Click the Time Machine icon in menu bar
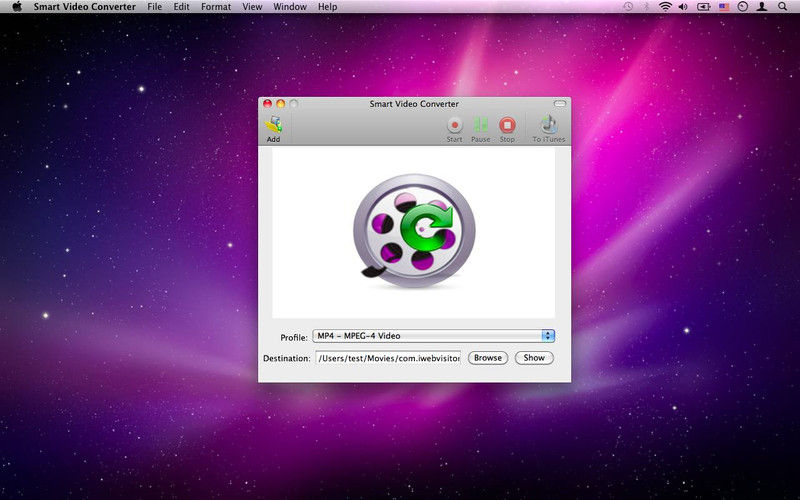This screenshot has height=500, width=800. [628, 7]
